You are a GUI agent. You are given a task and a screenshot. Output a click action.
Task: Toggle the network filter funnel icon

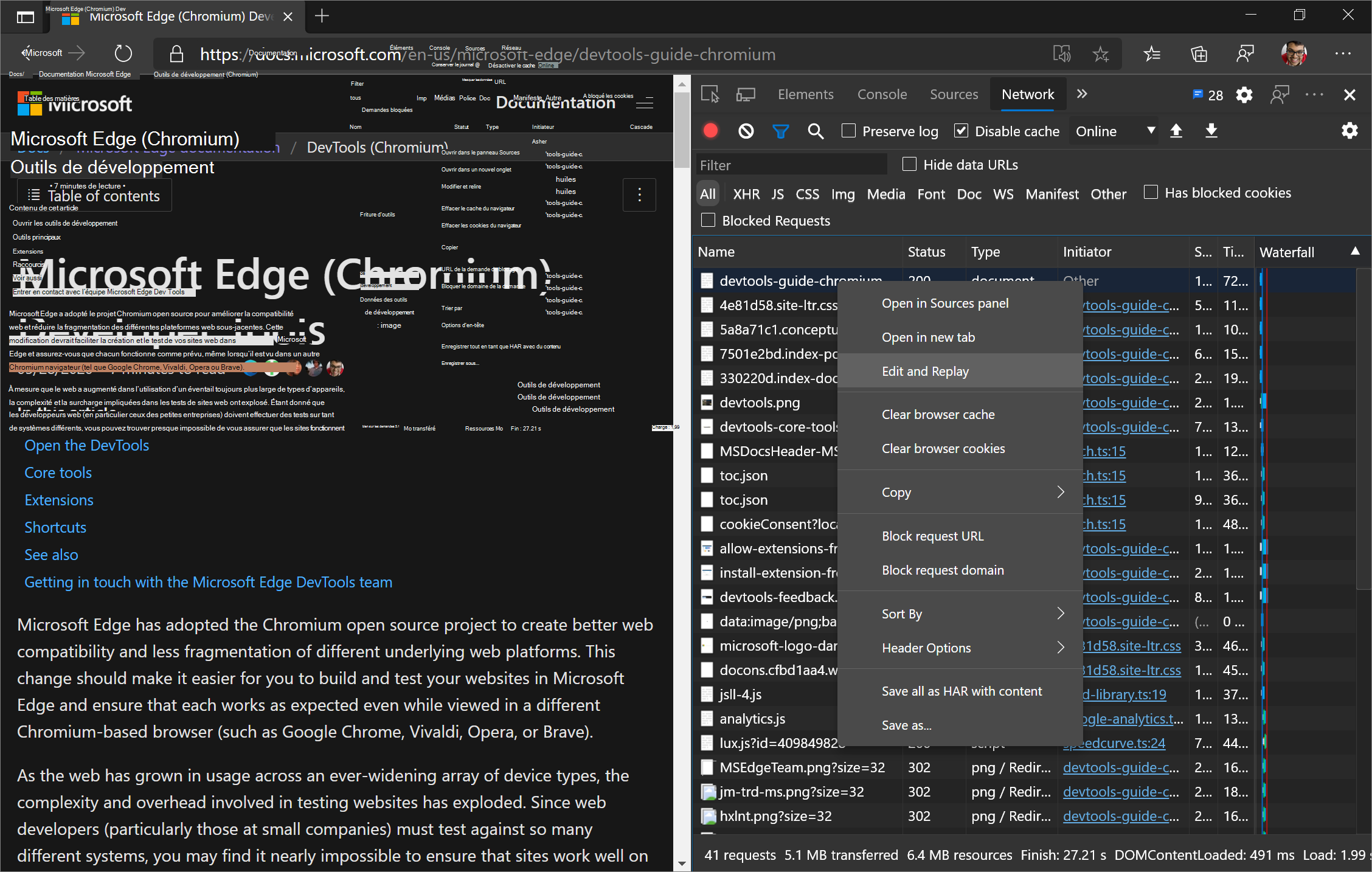[x=780, y=131]
